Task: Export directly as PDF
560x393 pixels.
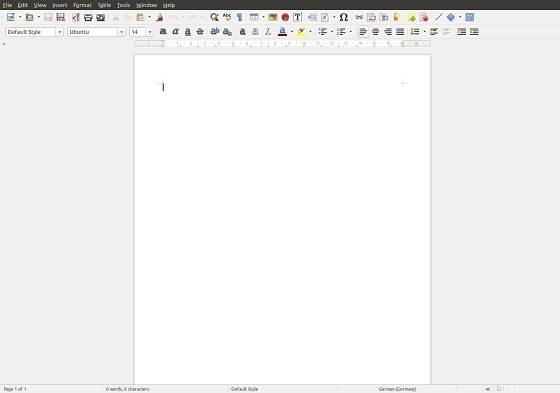Action: click(x=76, y=17)
